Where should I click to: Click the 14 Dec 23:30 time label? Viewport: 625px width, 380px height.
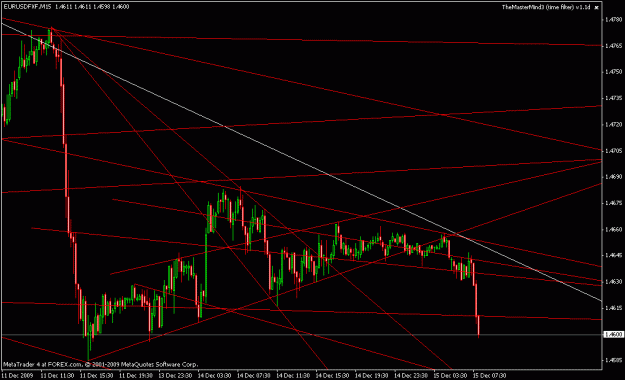pyautogui.click(x=411, y=376)
